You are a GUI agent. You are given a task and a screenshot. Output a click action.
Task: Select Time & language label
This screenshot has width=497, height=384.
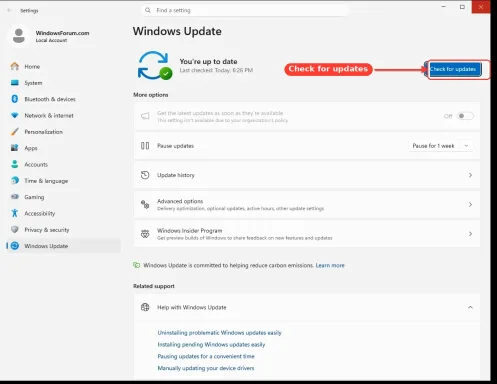(x=46, y=181)
